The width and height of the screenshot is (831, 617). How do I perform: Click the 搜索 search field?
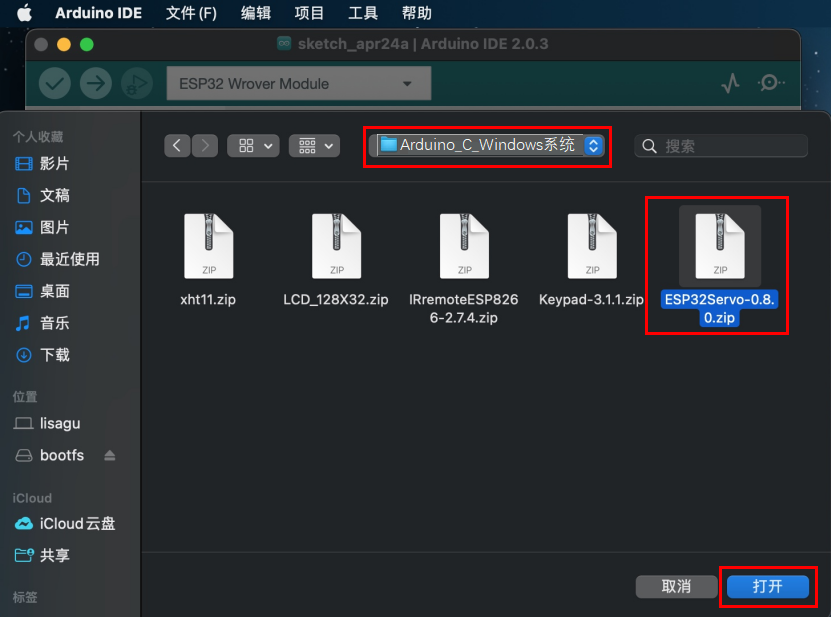tap(721, 146)
